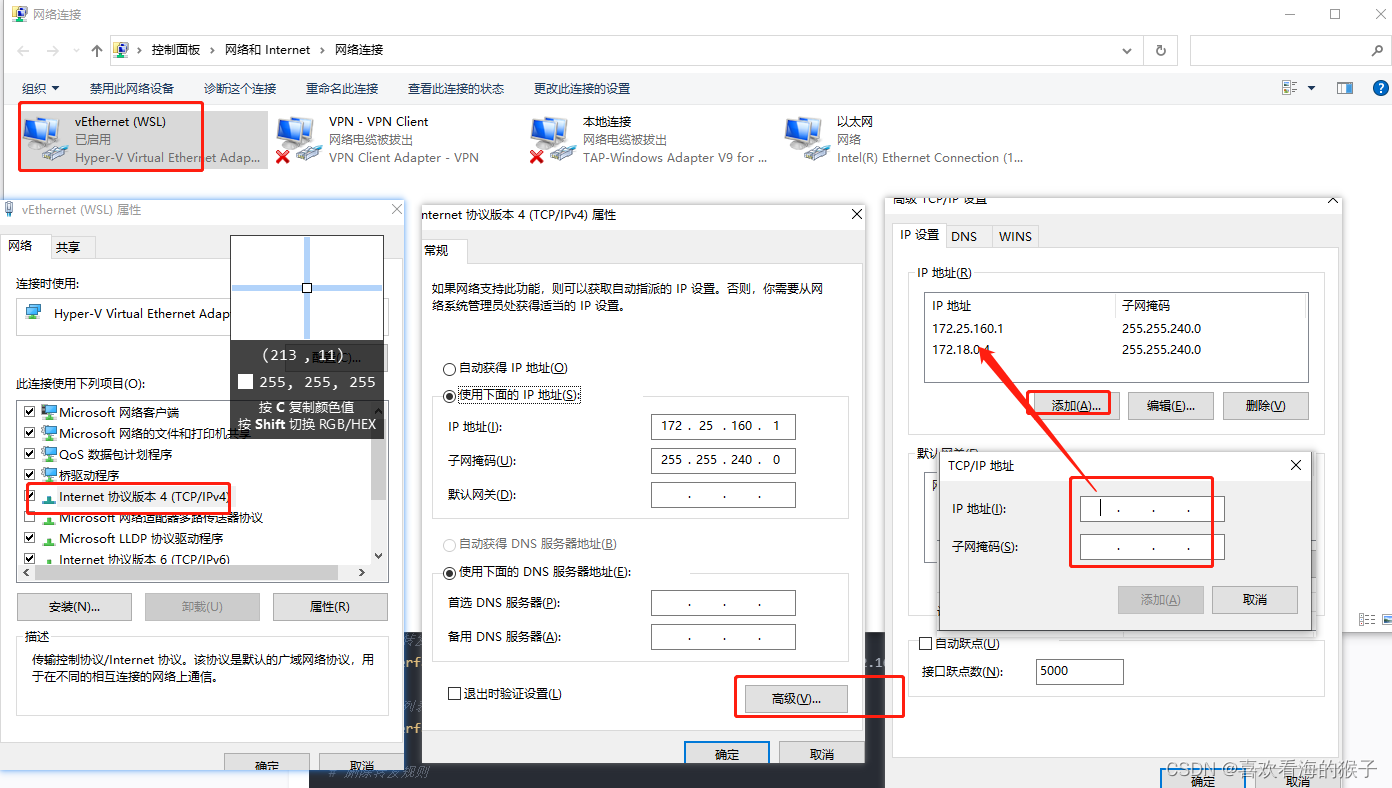
Task: Go forward with the Explorer forward arrow
Action: 53,50
